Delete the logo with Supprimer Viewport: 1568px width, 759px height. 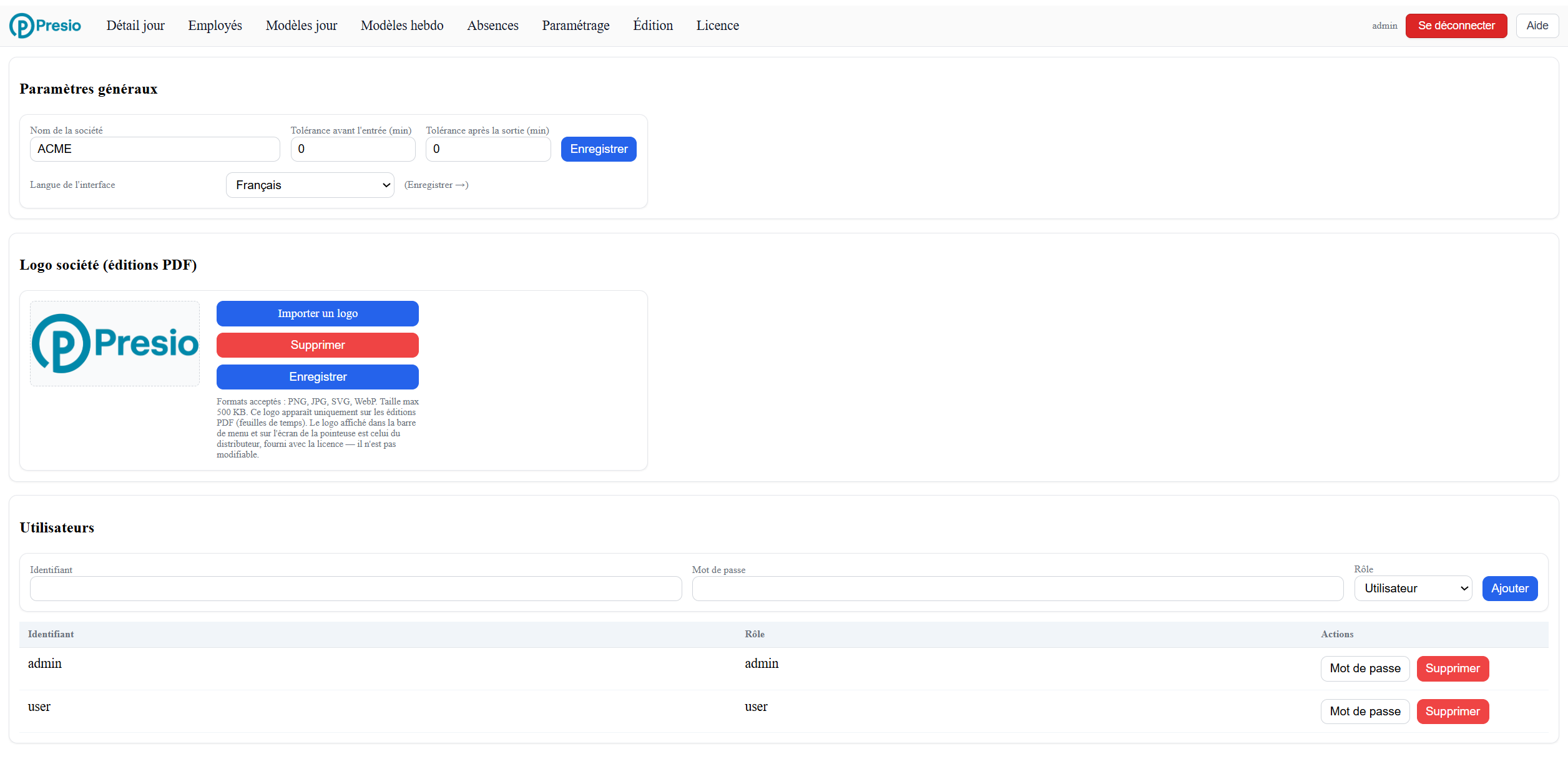pyautogui.click(x=318, y=345)
